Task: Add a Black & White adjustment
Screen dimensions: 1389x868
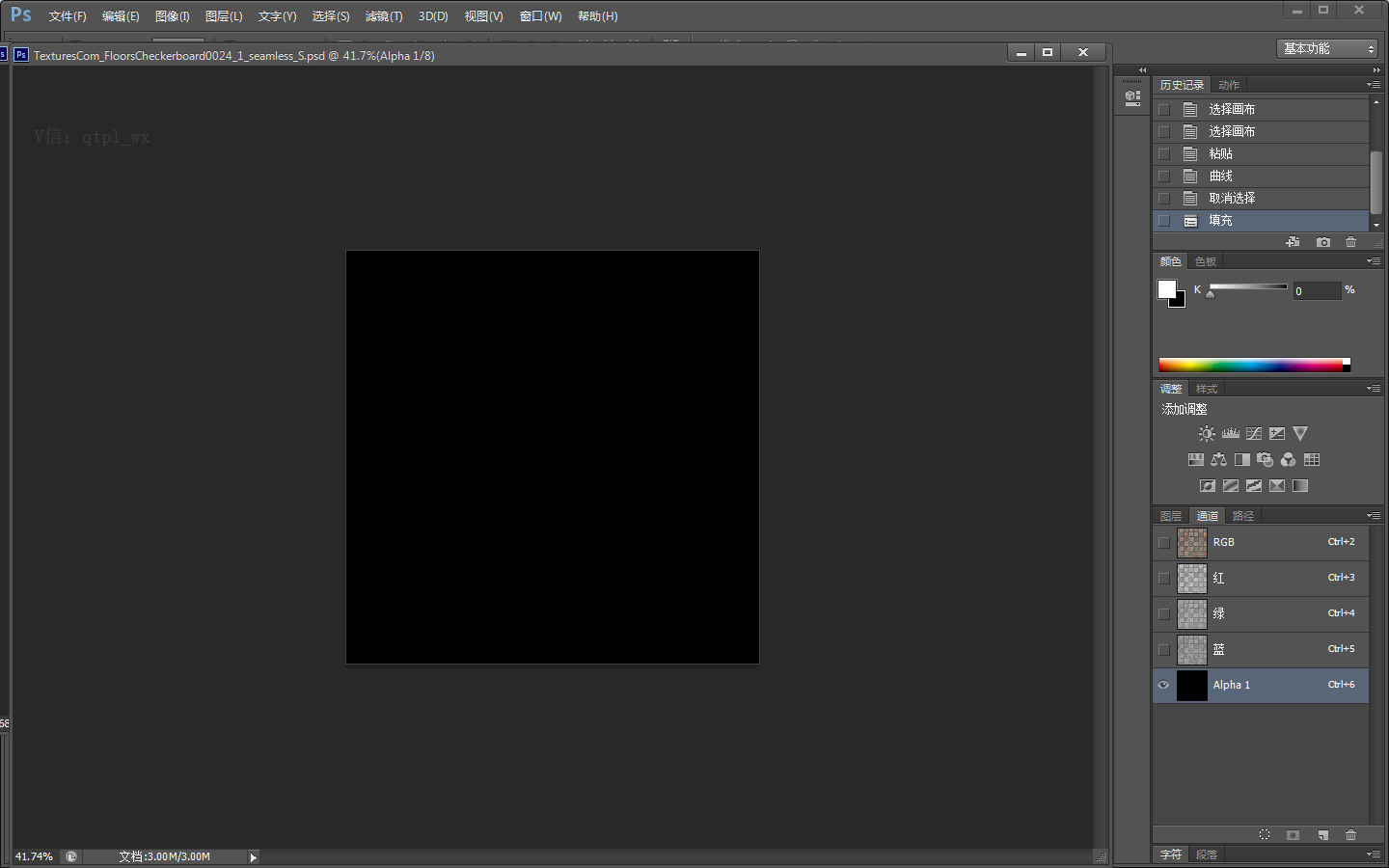Action: click(1242, 460)
